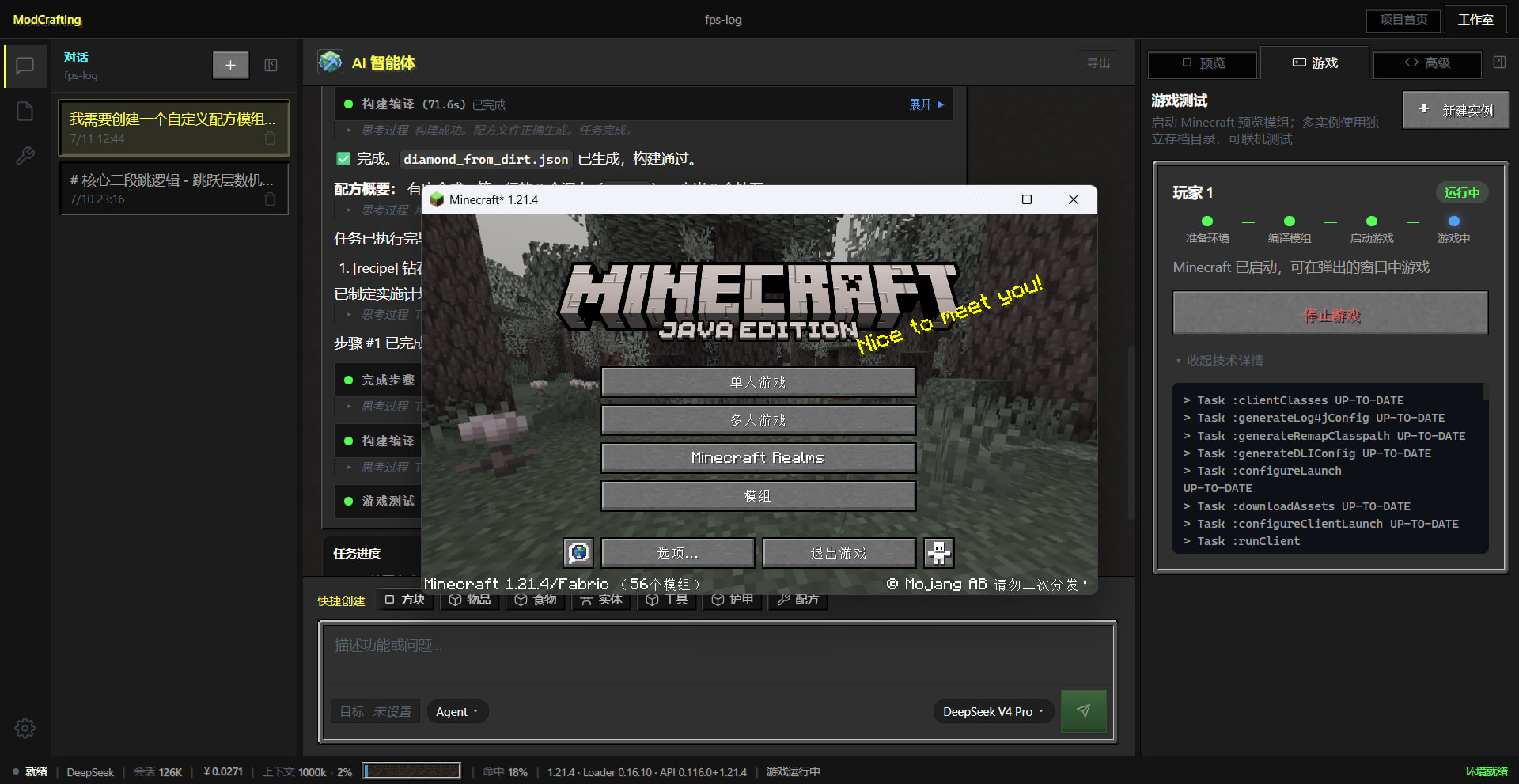The image size is (1519, 784).
Task: Collapse the right panel using top-right icon
Action: (x=1499, y=62)
